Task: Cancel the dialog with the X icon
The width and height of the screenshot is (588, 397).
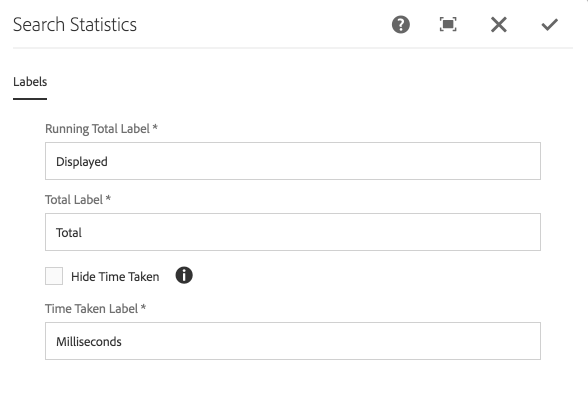Action: (x=499, y=25)
